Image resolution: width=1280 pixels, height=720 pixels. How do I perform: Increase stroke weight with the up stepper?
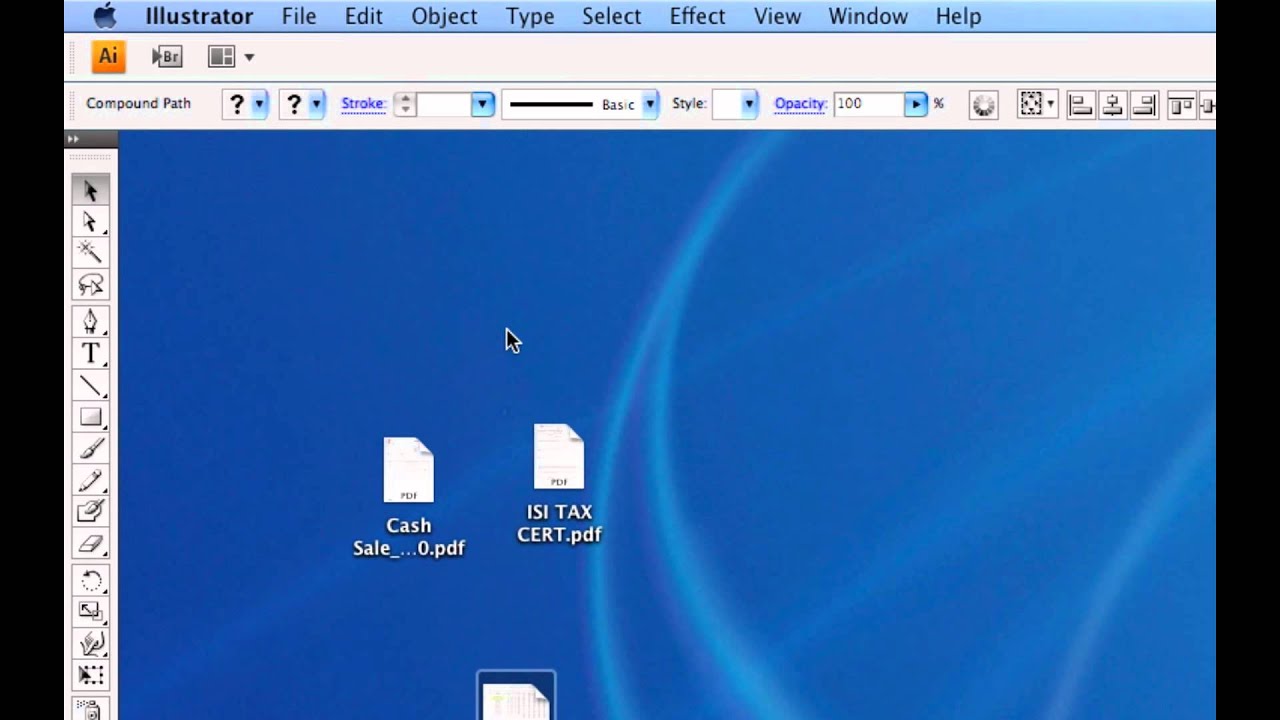click(x=404, y=99)
